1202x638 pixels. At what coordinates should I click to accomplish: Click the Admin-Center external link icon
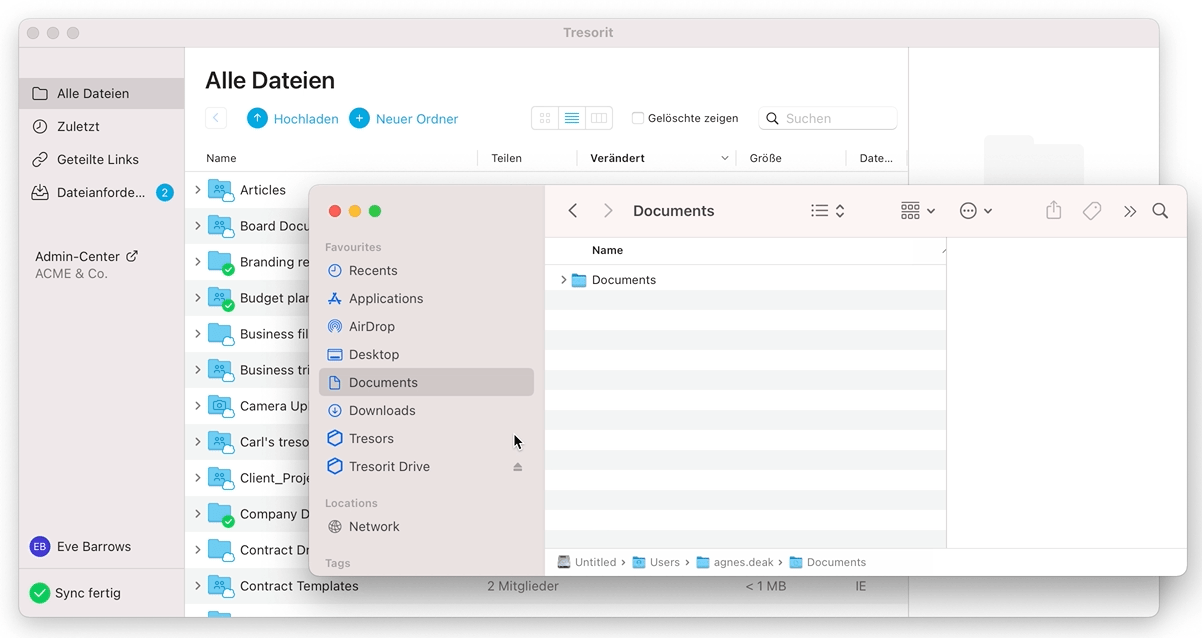click(x=132, y=256)
